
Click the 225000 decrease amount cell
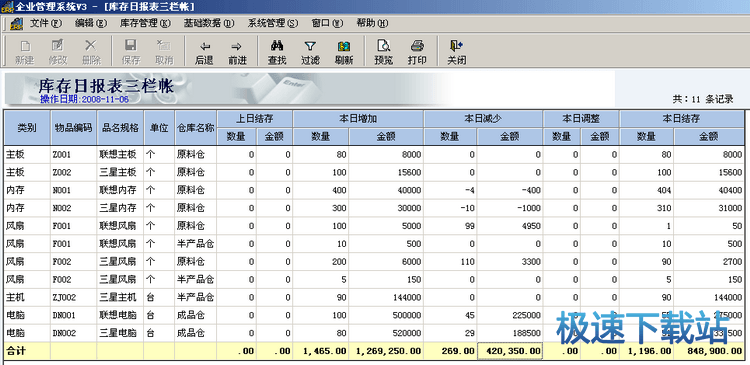(510, 316)
